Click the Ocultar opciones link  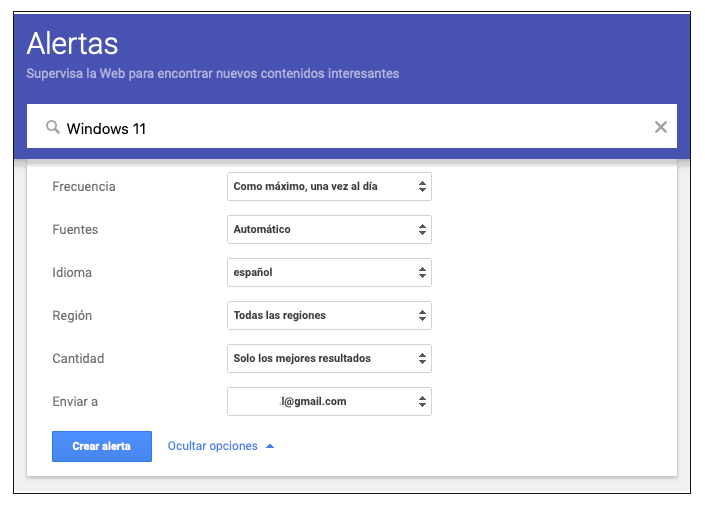(x=212, y=446)
